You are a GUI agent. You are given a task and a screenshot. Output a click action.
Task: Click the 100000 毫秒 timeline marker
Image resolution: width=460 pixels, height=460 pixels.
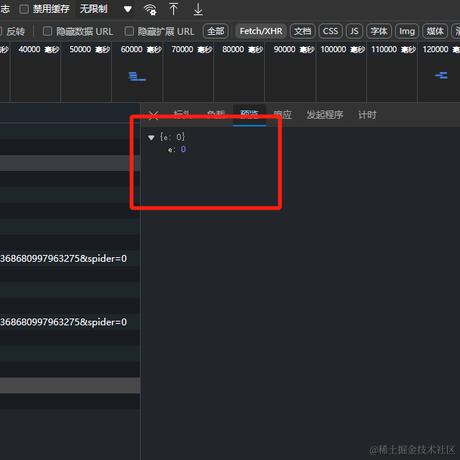[343, 49]
